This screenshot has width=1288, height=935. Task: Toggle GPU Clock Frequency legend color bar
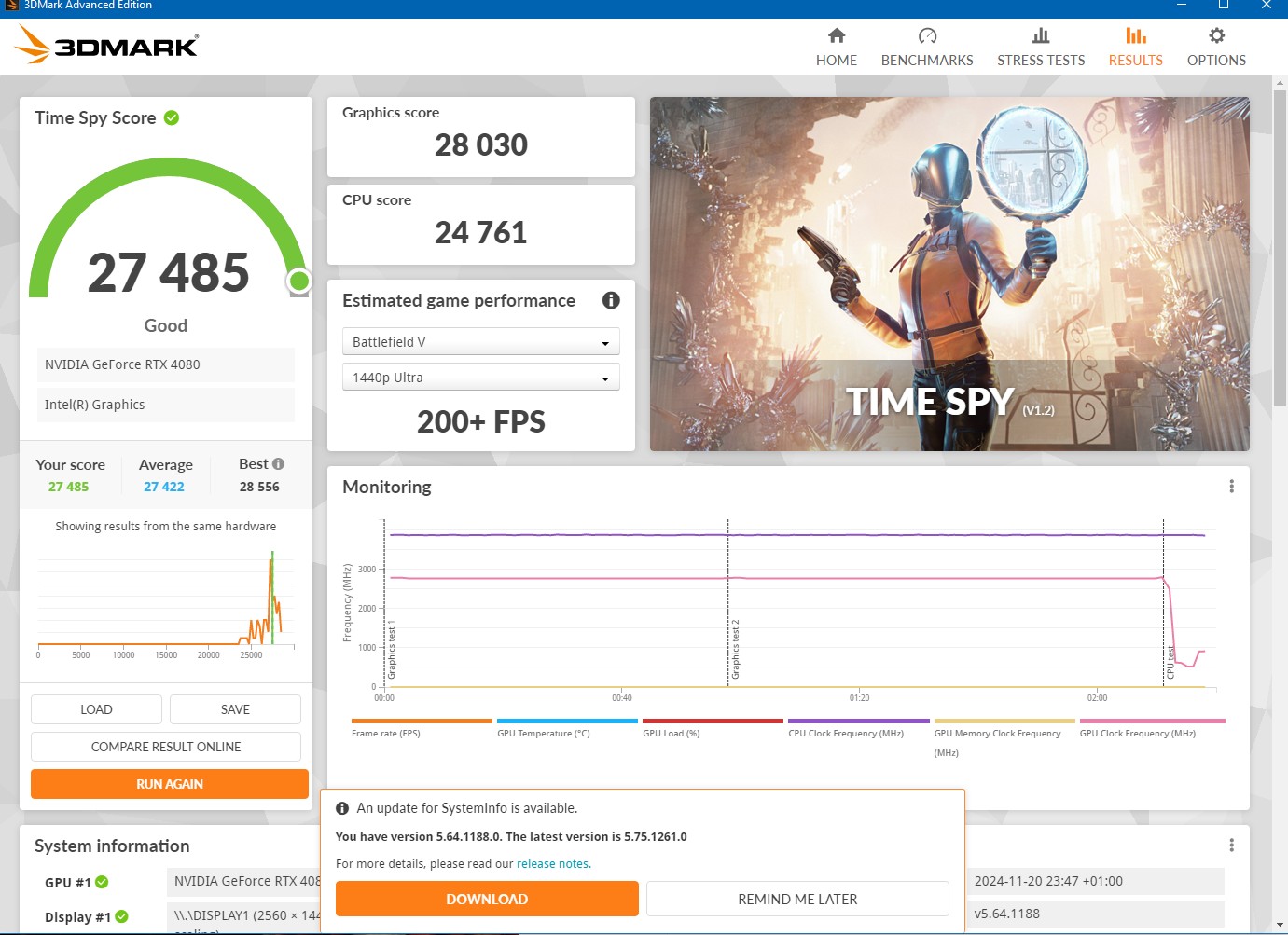1152,721
